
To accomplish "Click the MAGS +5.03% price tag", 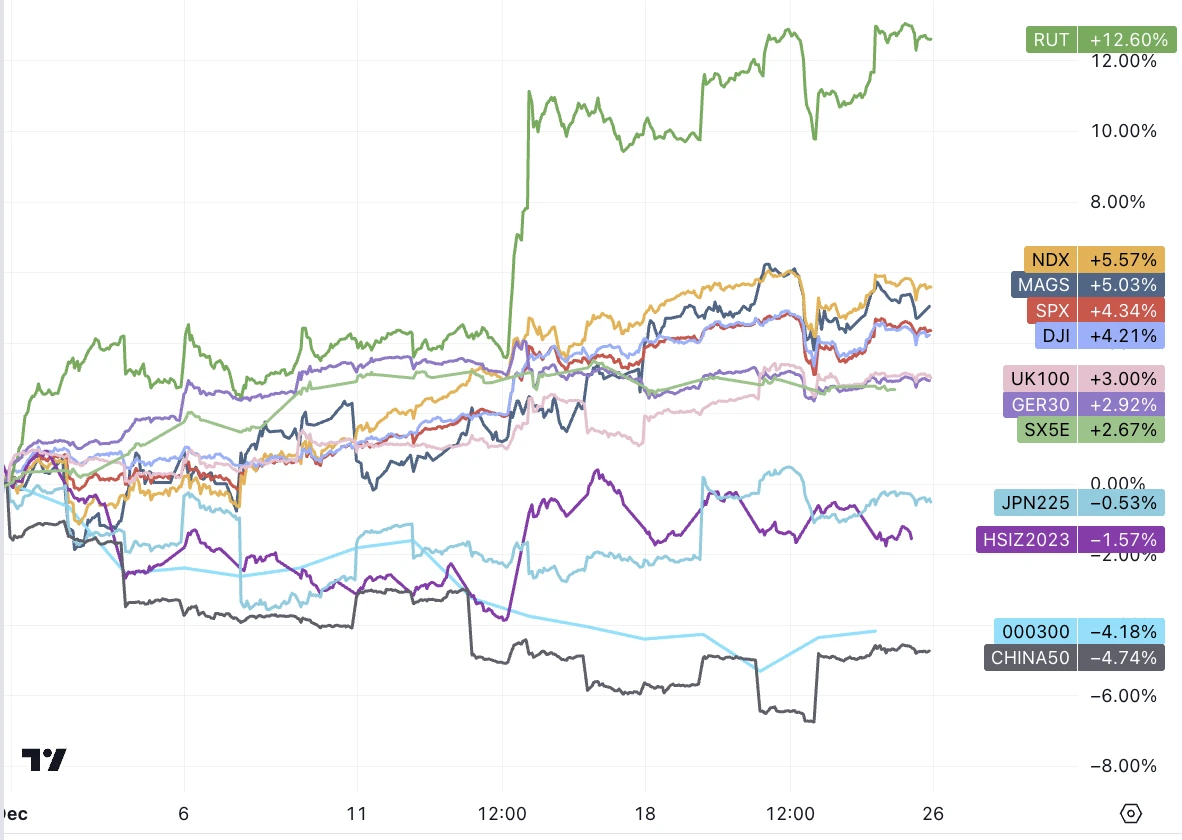I will click(x=1087, y=285).
